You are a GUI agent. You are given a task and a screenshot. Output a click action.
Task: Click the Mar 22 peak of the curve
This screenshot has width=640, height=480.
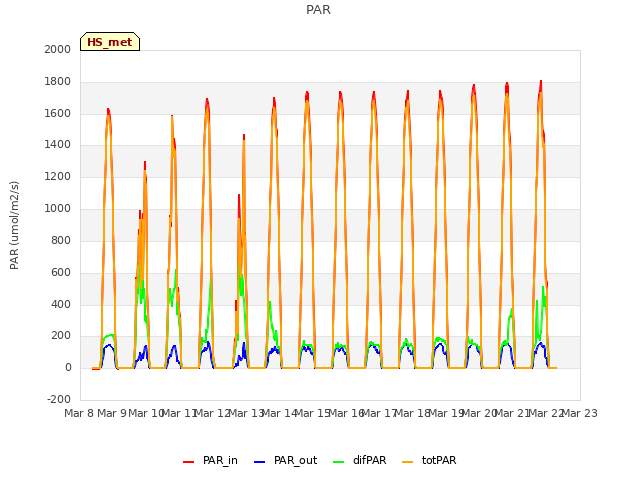coord(541,81)
